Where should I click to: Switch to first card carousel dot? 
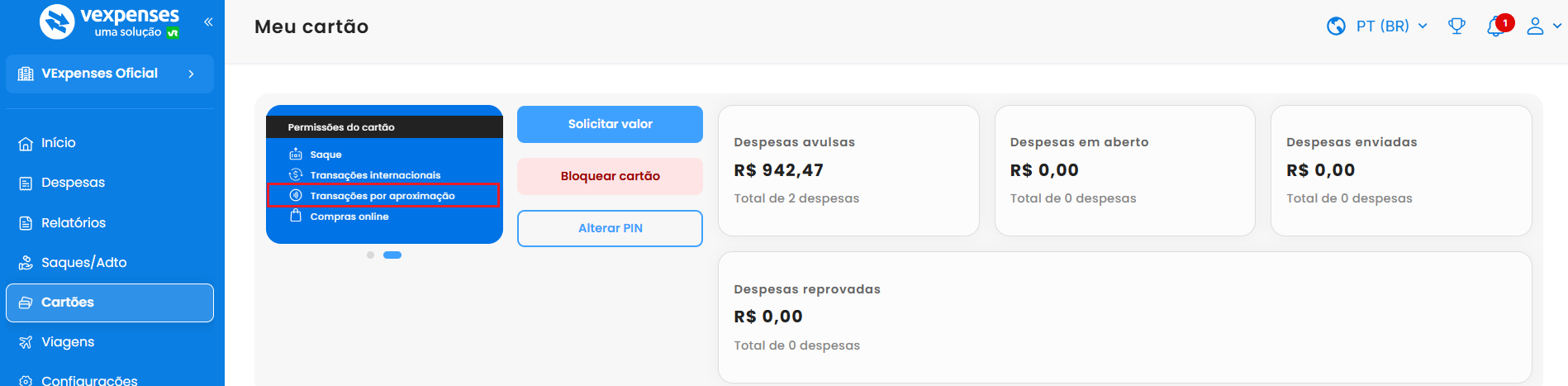[x=371, y=255]
